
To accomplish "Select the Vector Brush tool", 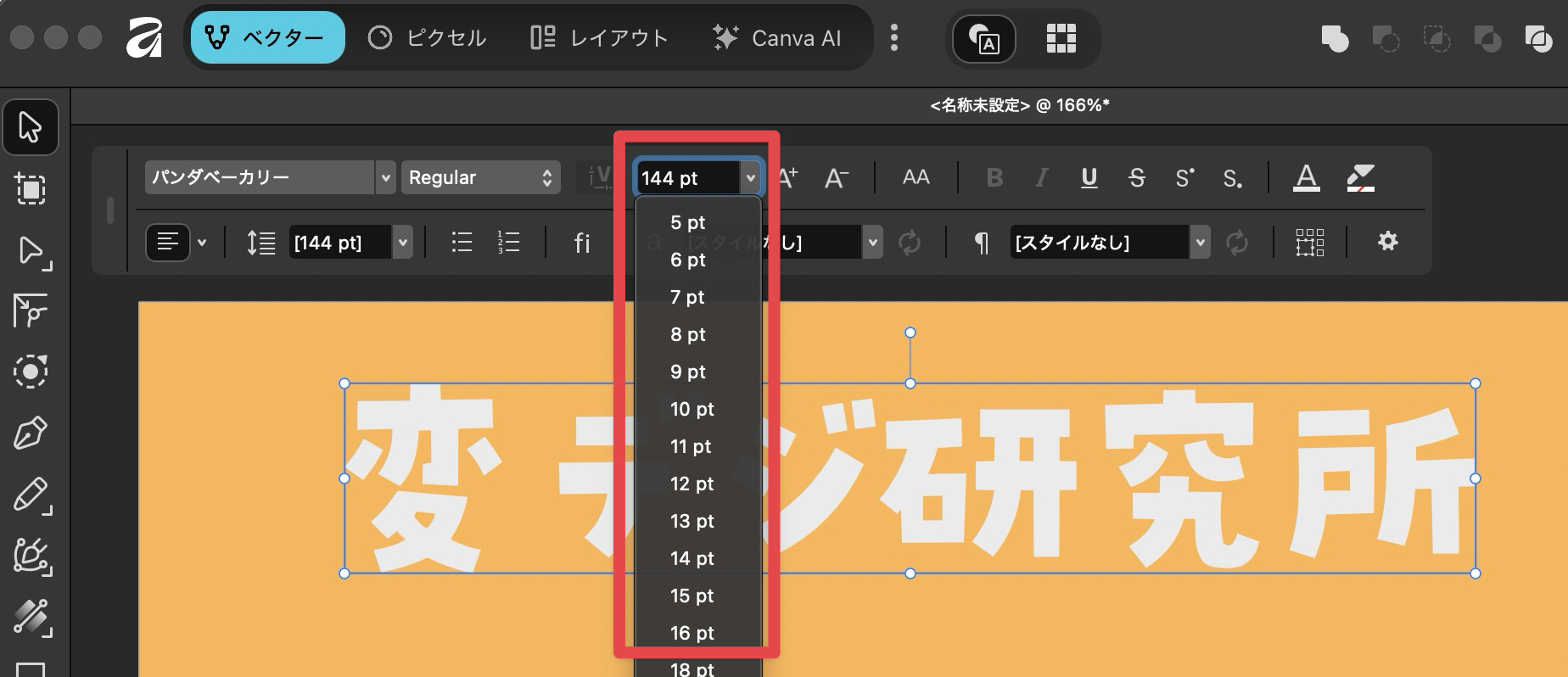I will click(32, 557).
